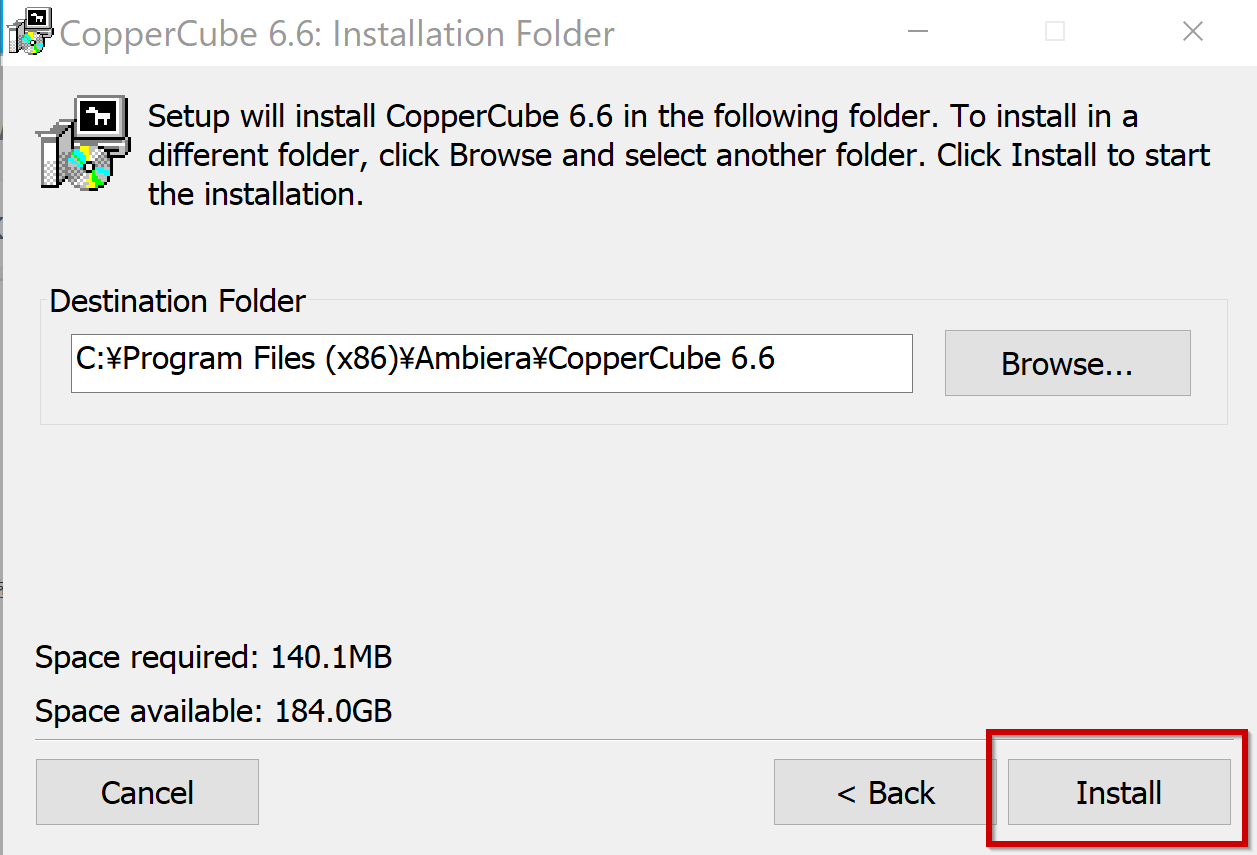
Task: Minimize the CopperCube installer window
Action: click(x=916, y=32)
